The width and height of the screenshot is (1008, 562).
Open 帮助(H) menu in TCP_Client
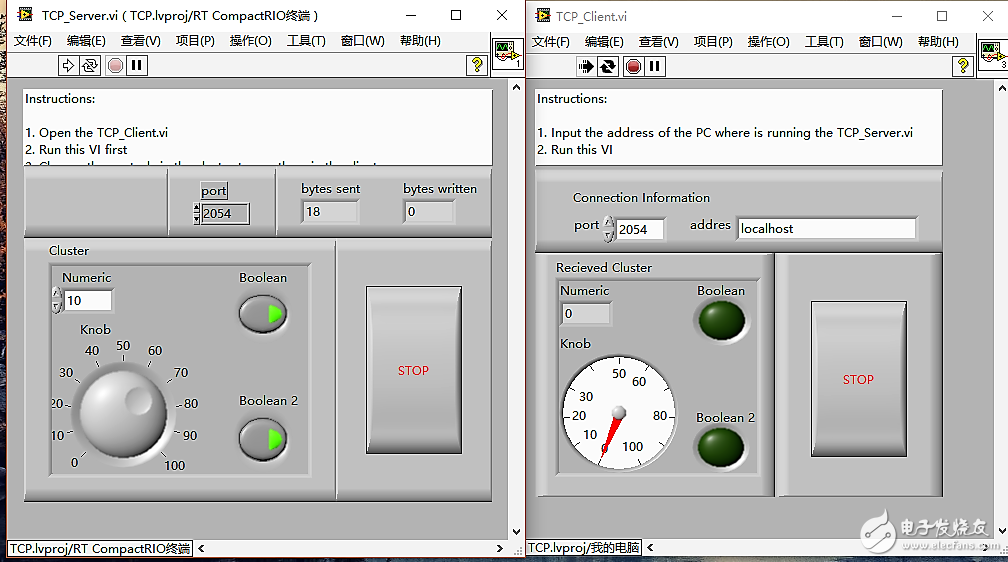point(939,42)
